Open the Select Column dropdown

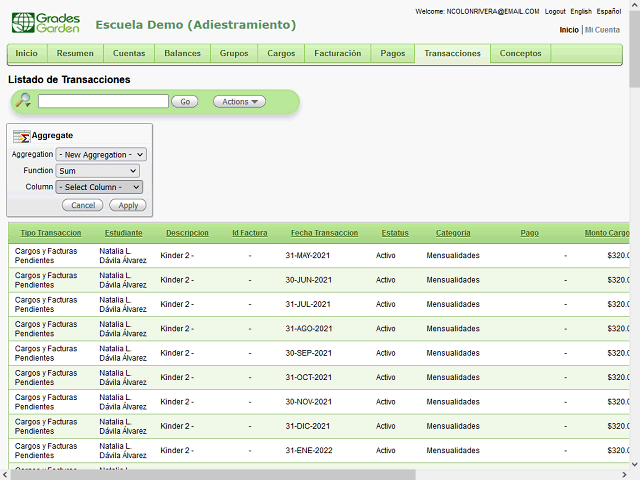point(99,187)
